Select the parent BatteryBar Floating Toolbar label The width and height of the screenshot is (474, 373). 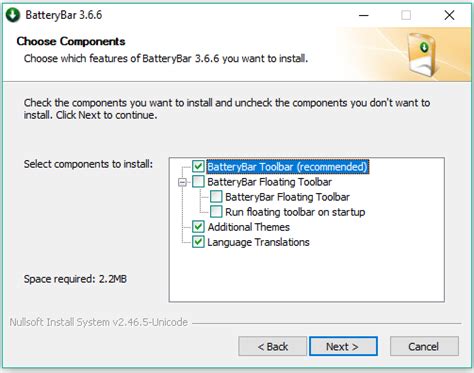pos(269,182)
